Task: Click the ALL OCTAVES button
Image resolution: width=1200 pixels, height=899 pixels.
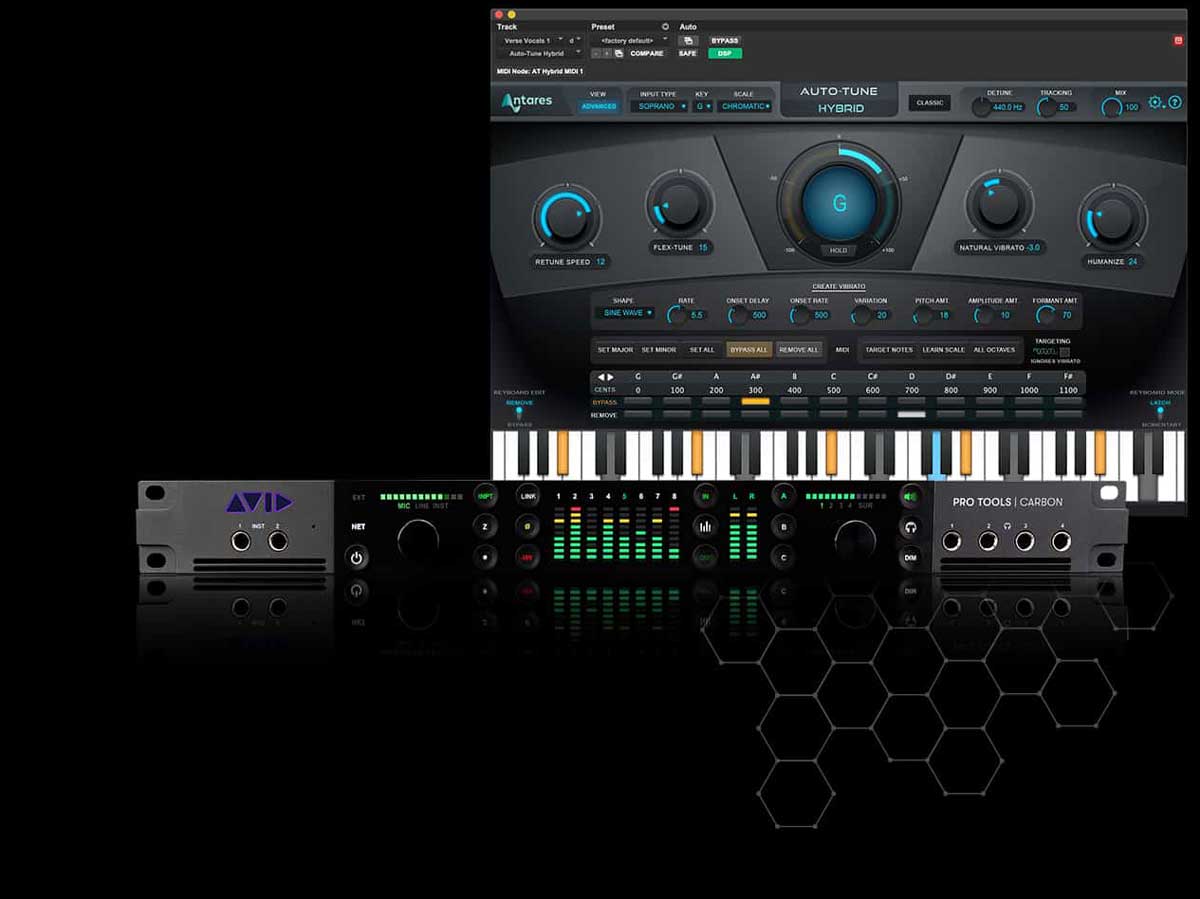Action: pos(994,350)
